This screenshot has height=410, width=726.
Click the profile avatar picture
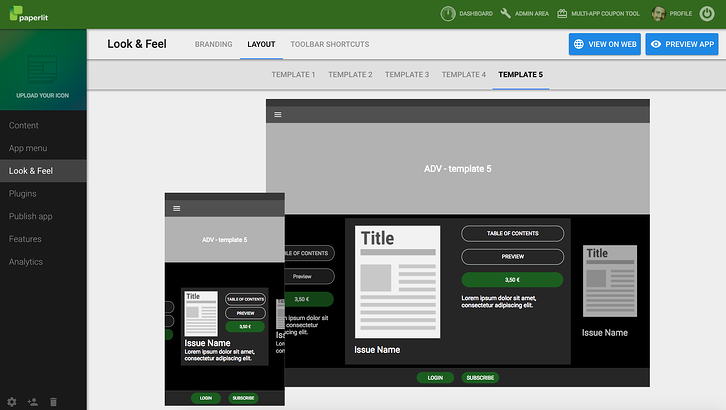tap(658, 14)
